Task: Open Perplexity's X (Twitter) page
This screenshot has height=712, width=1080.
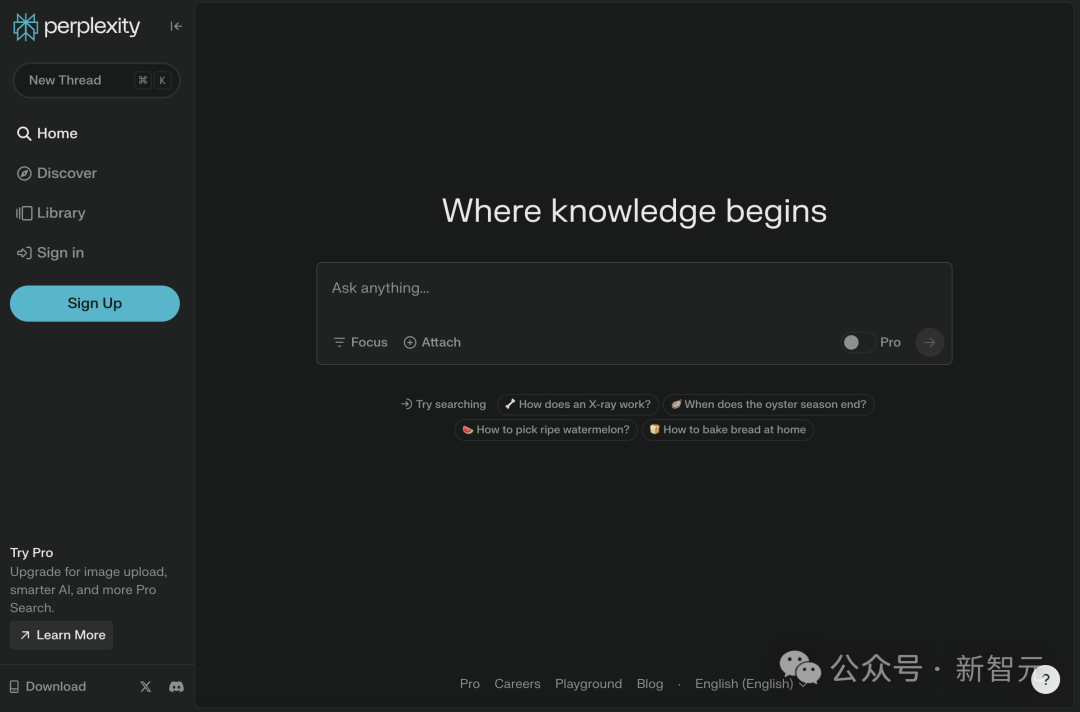Action: (x=146, y=687)
